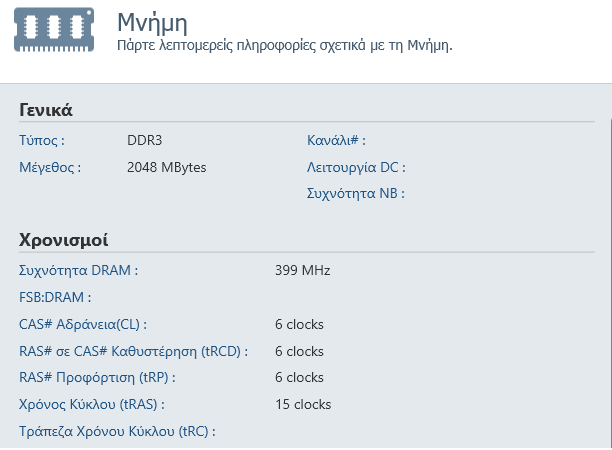Screen dimensions: 612x450
Task: Click the FSB:DRAM label
Action: (x=56, y=297)
